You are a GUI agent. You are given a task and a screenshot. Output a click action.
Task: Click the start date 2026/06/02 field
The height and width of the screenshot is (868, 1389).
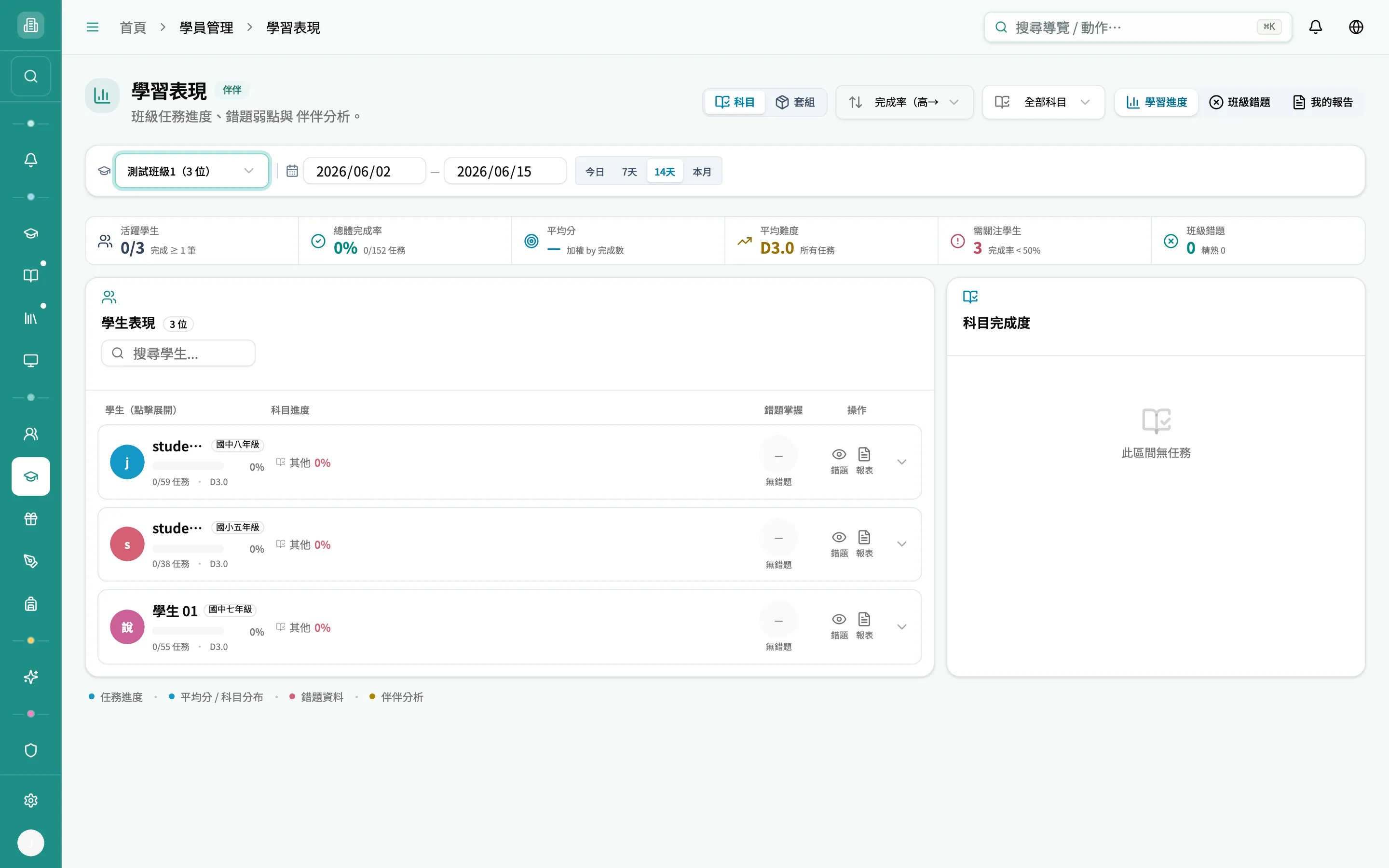[365, 171]
